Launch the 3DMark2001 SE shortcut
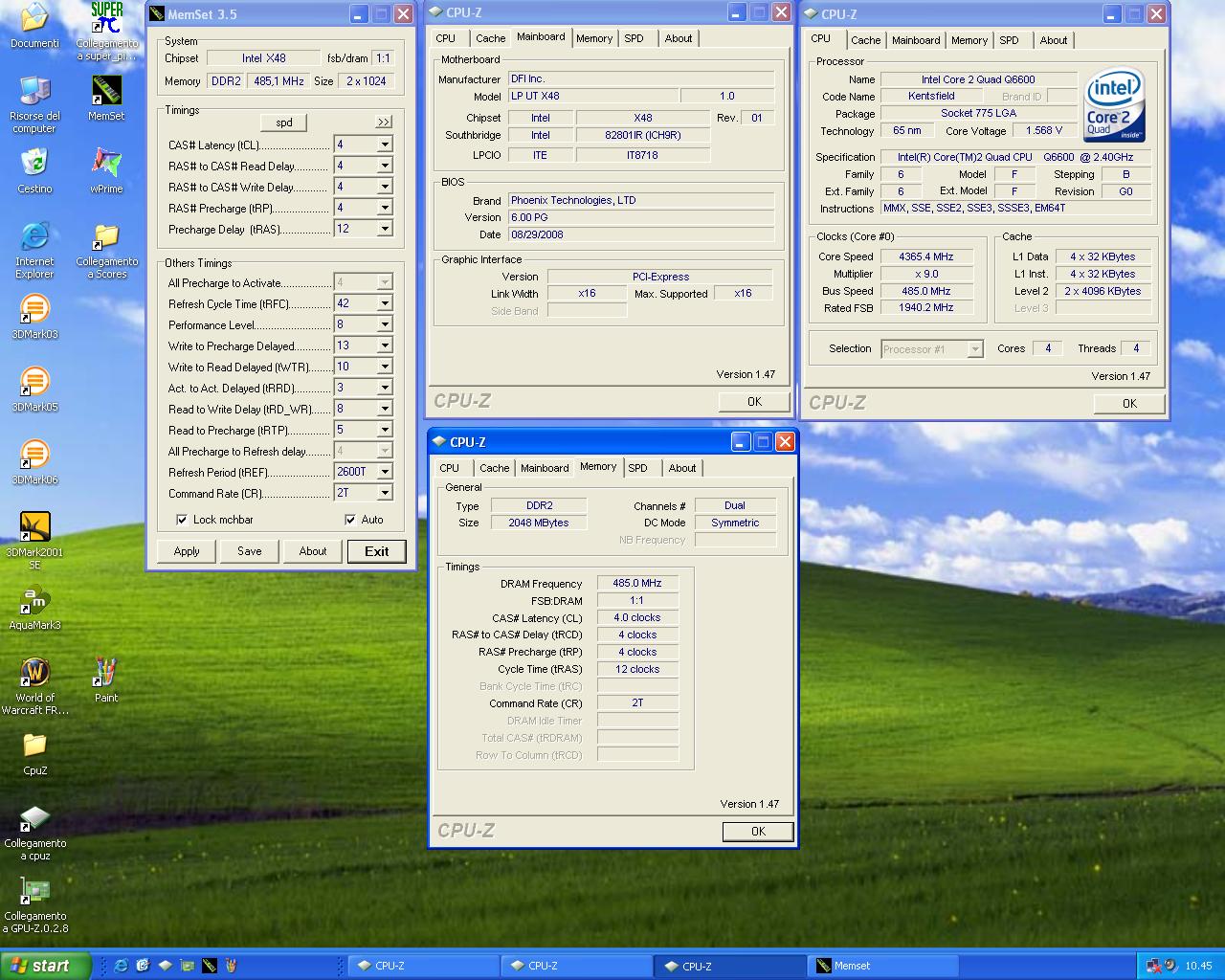1225x980 pixels. (34, 541)
